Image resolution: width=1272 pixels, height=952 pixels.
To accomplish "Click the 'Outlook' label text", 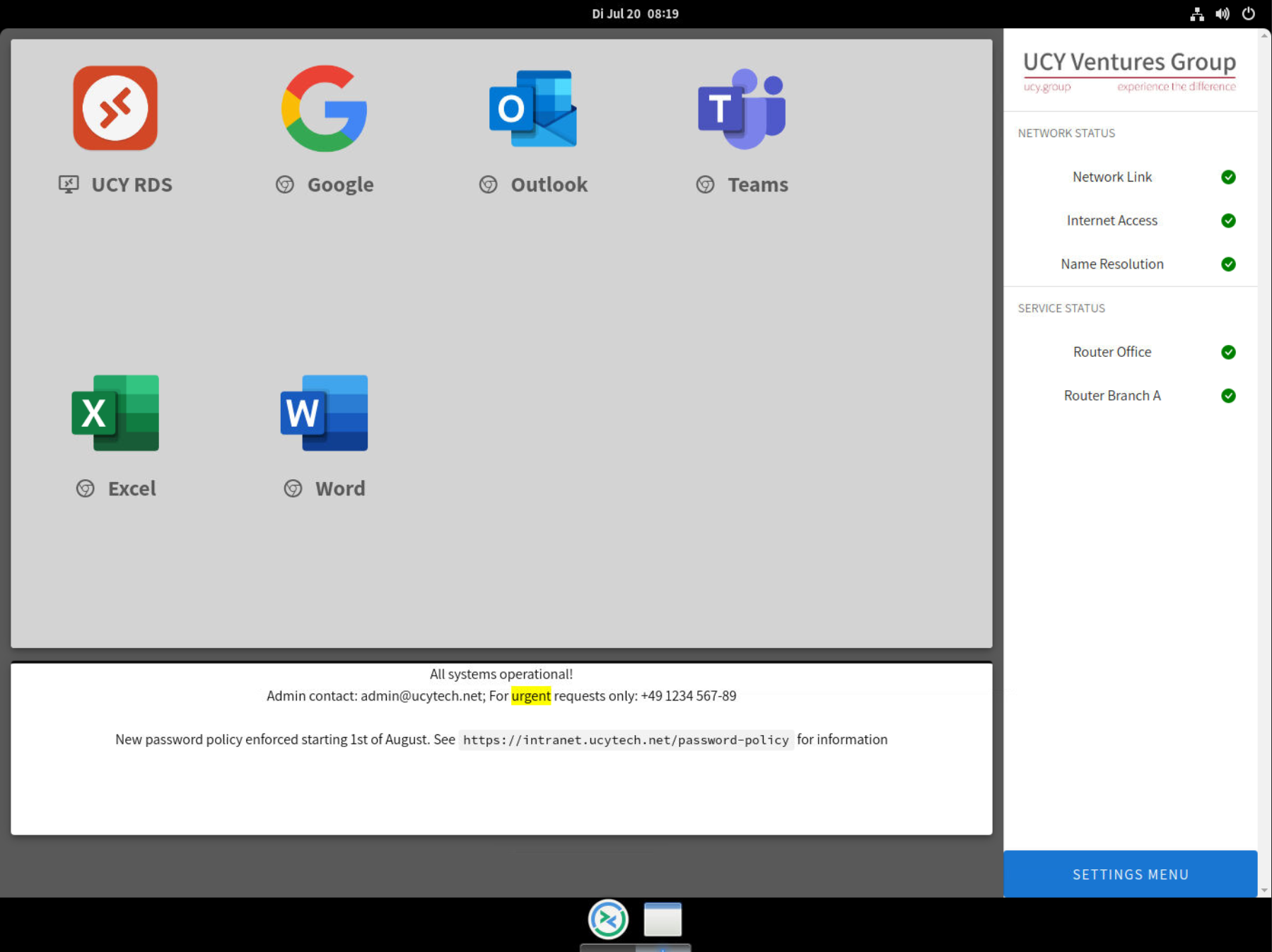I will (x=549, y=184).
